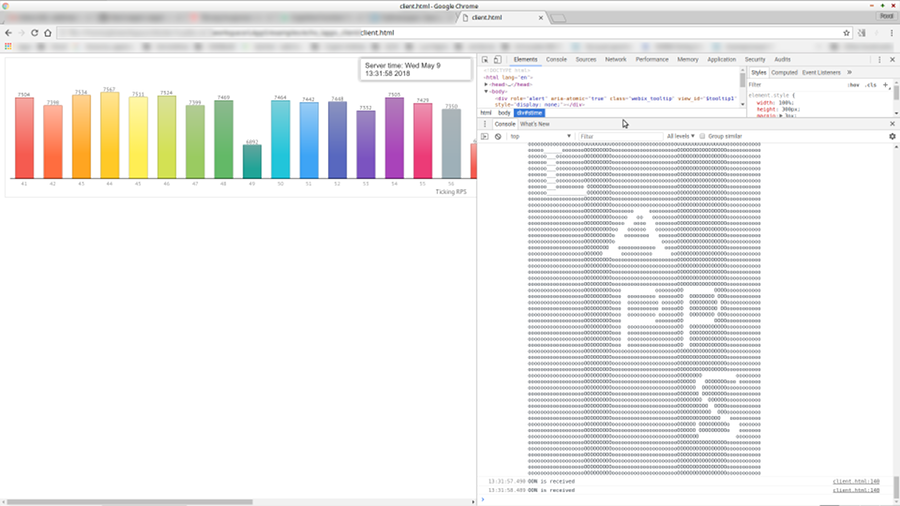Toggle the :hov element state panel
Image resolution: width=900 pixels, height=506 pixels.
[x=854, y=85]
